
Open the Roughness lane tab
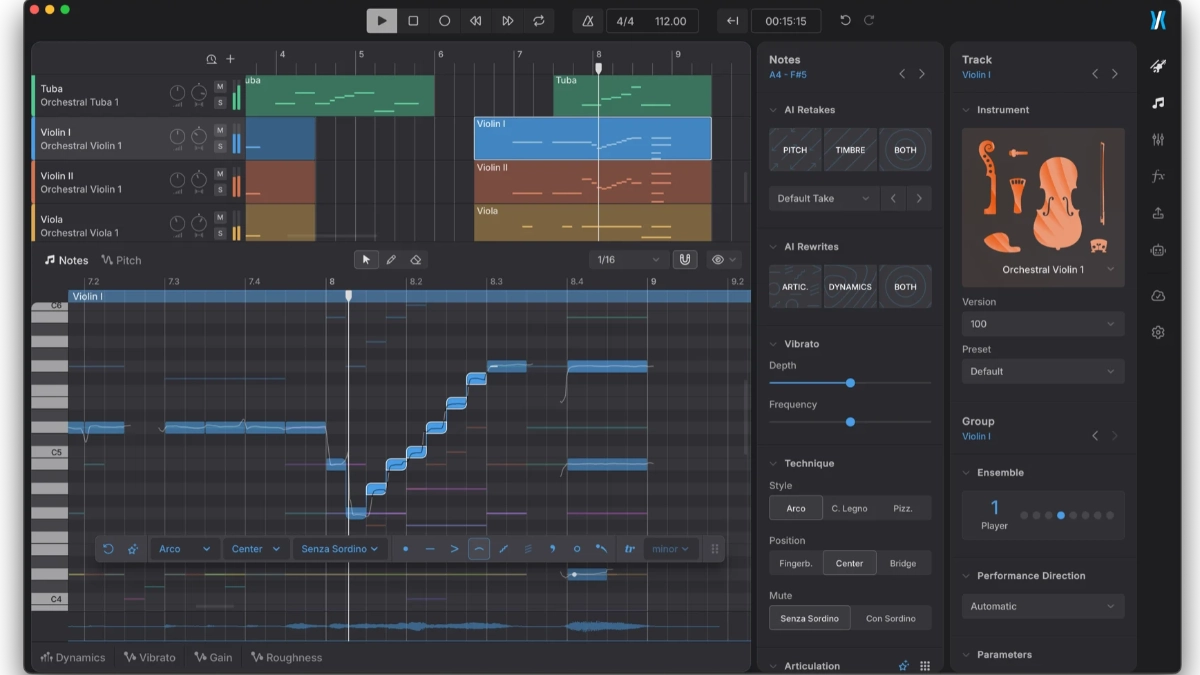click(x=287, y=658)
